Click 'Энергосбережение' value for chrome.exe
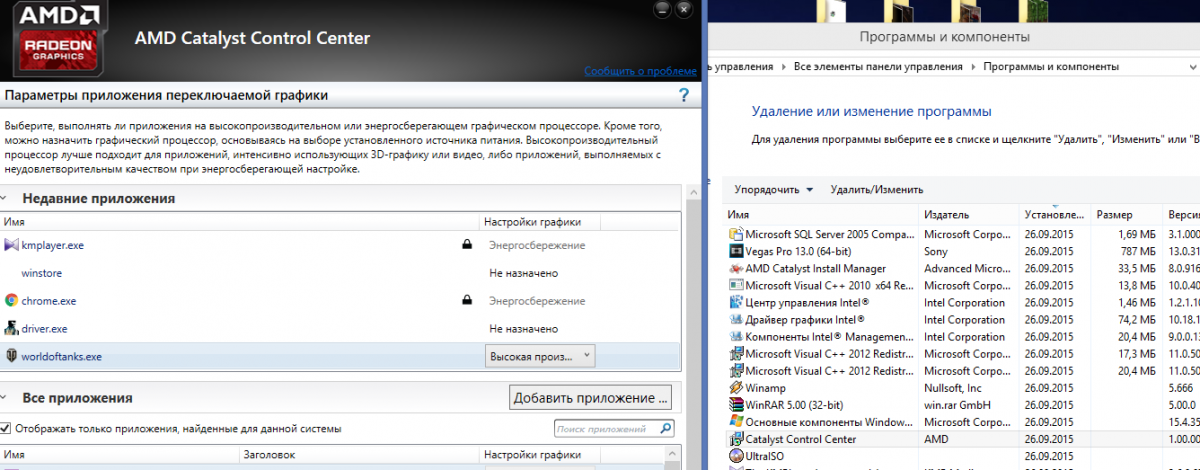Viewport: 1200px width, 470px height. (537, 300)
